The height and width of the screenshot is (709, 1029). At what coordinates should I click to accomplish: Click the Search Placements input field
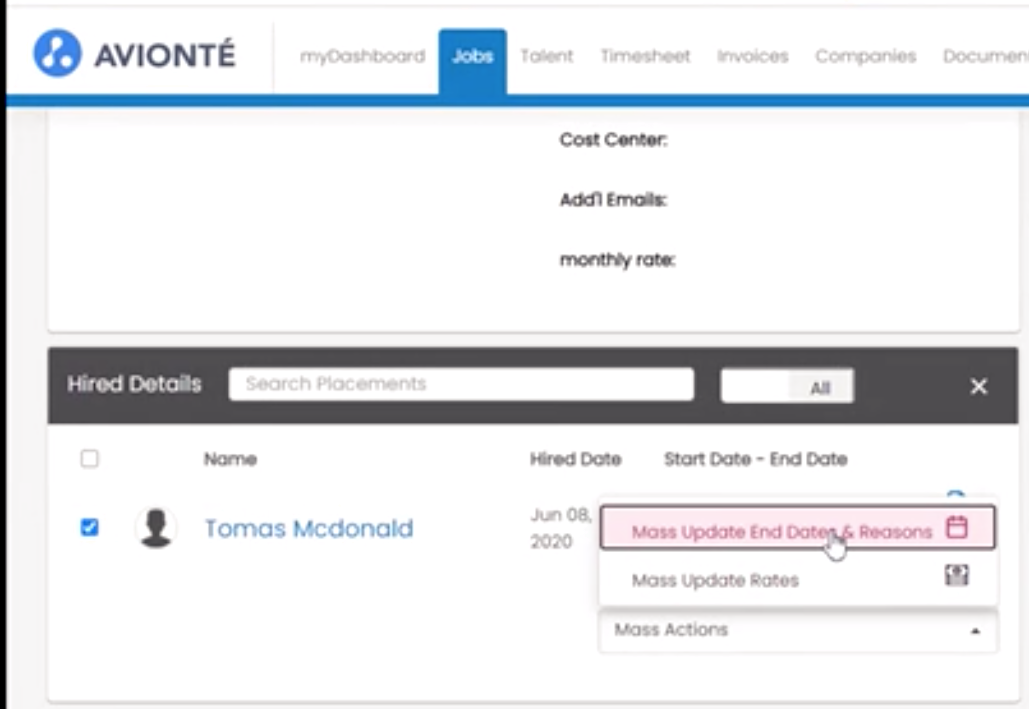(460, 384)
